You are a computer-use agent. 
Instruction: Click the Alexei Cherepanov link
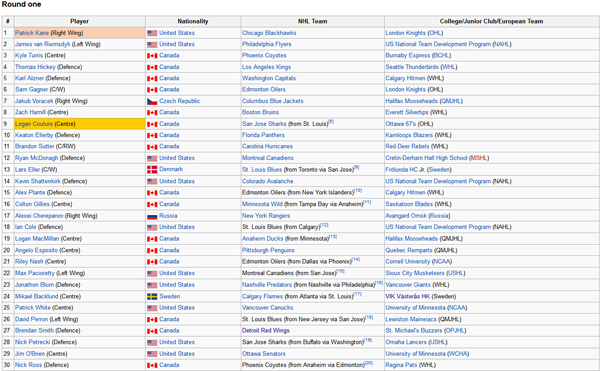tap(39, 216)
